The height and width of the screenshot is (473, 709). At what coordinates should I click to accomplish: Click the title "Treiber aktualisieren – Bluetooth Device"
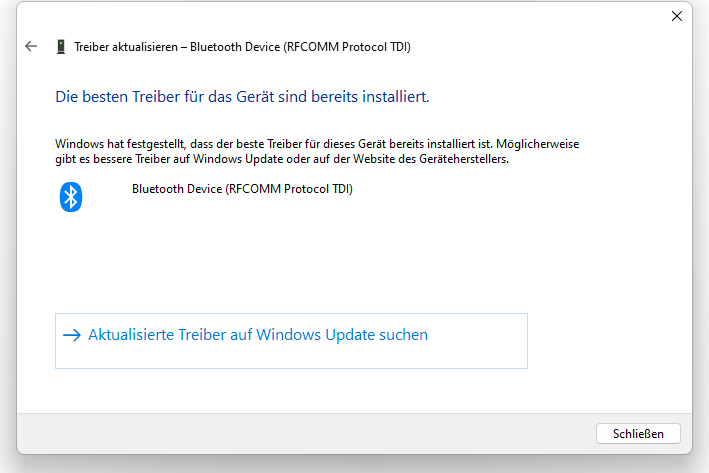pyautogui.click(x=242, y=47)
